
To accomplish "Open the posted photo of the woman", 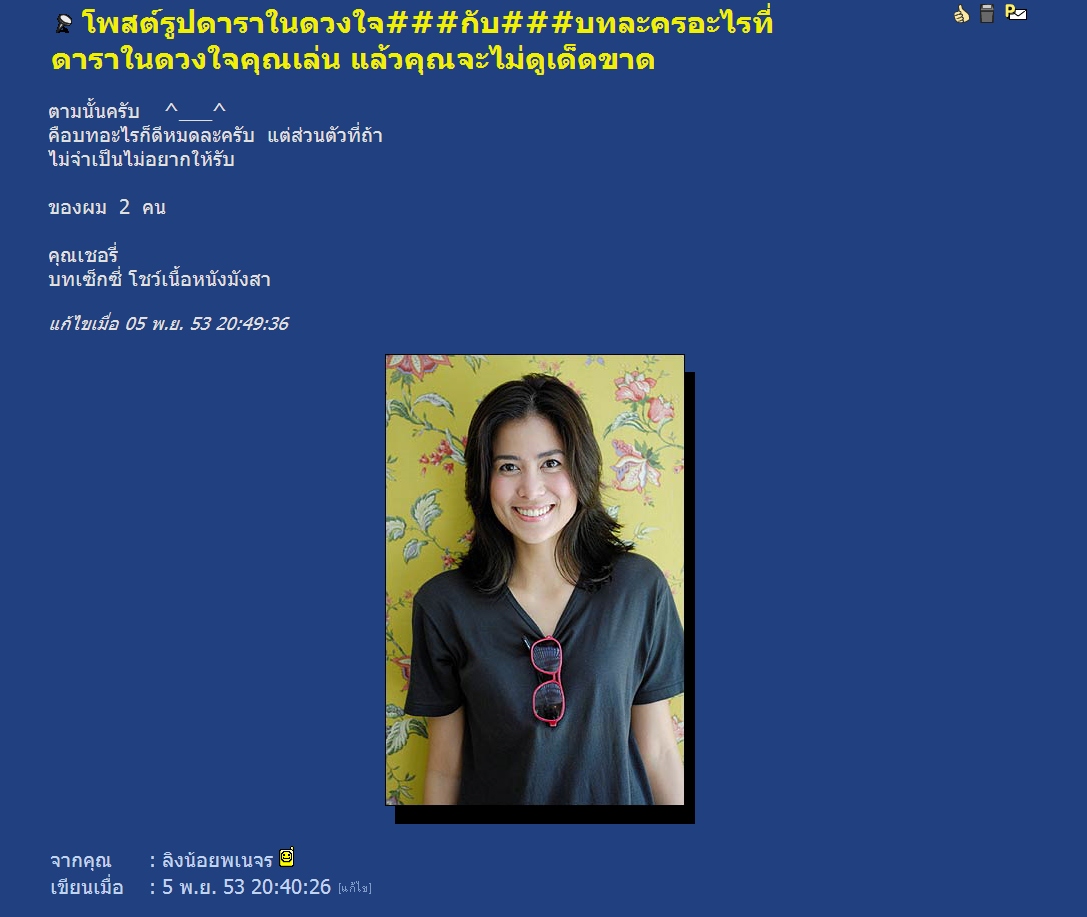I will pyautogui.click(x=534, y=580).
